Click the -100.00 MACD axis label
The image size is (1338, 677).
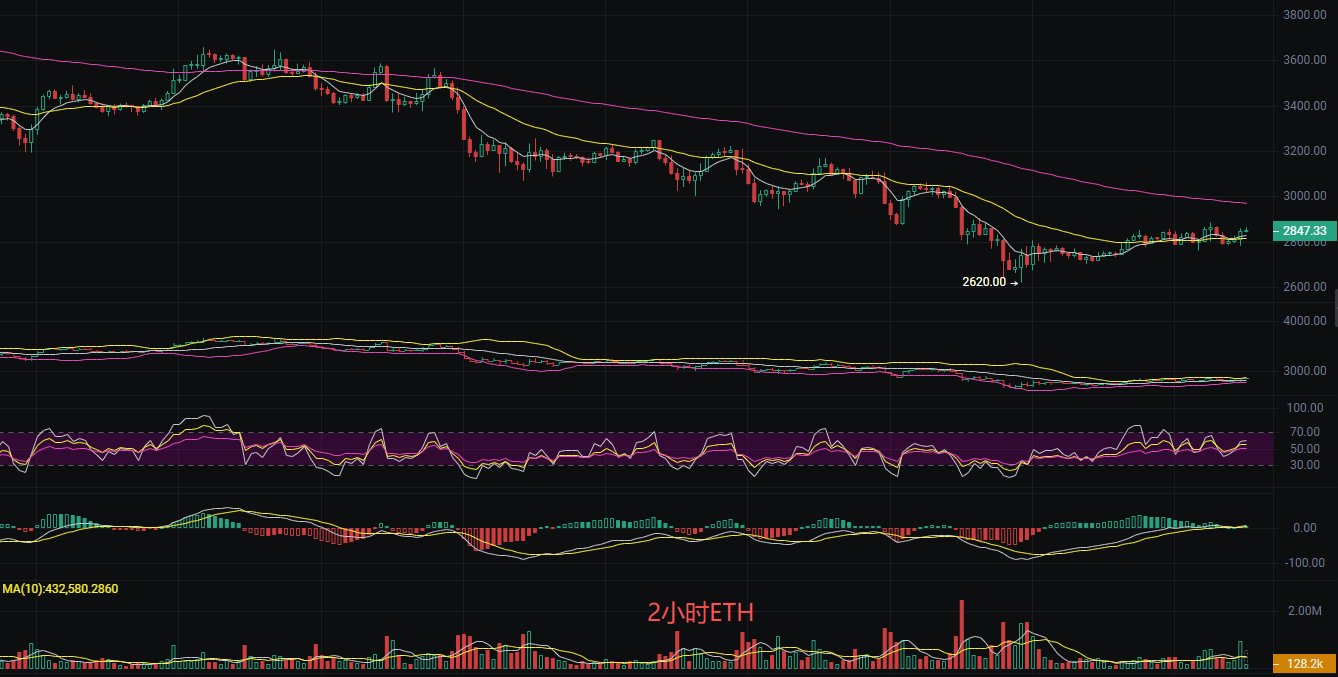pos(1305,563)
